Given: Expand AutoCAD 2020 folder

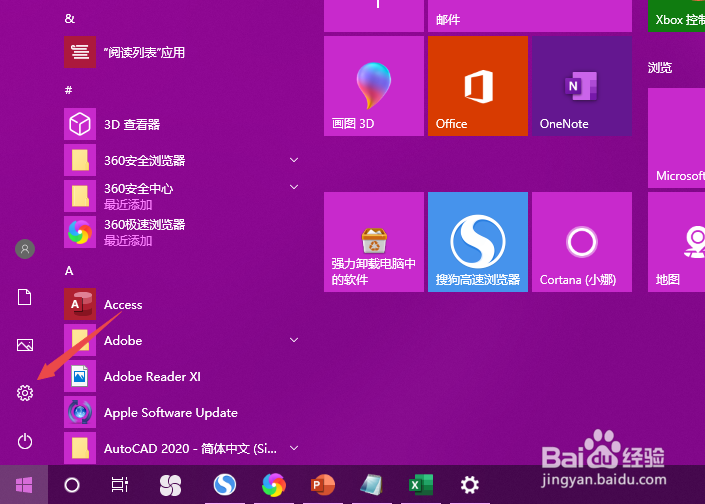Looking at the screenshot, I should click(x=294, y=448).
